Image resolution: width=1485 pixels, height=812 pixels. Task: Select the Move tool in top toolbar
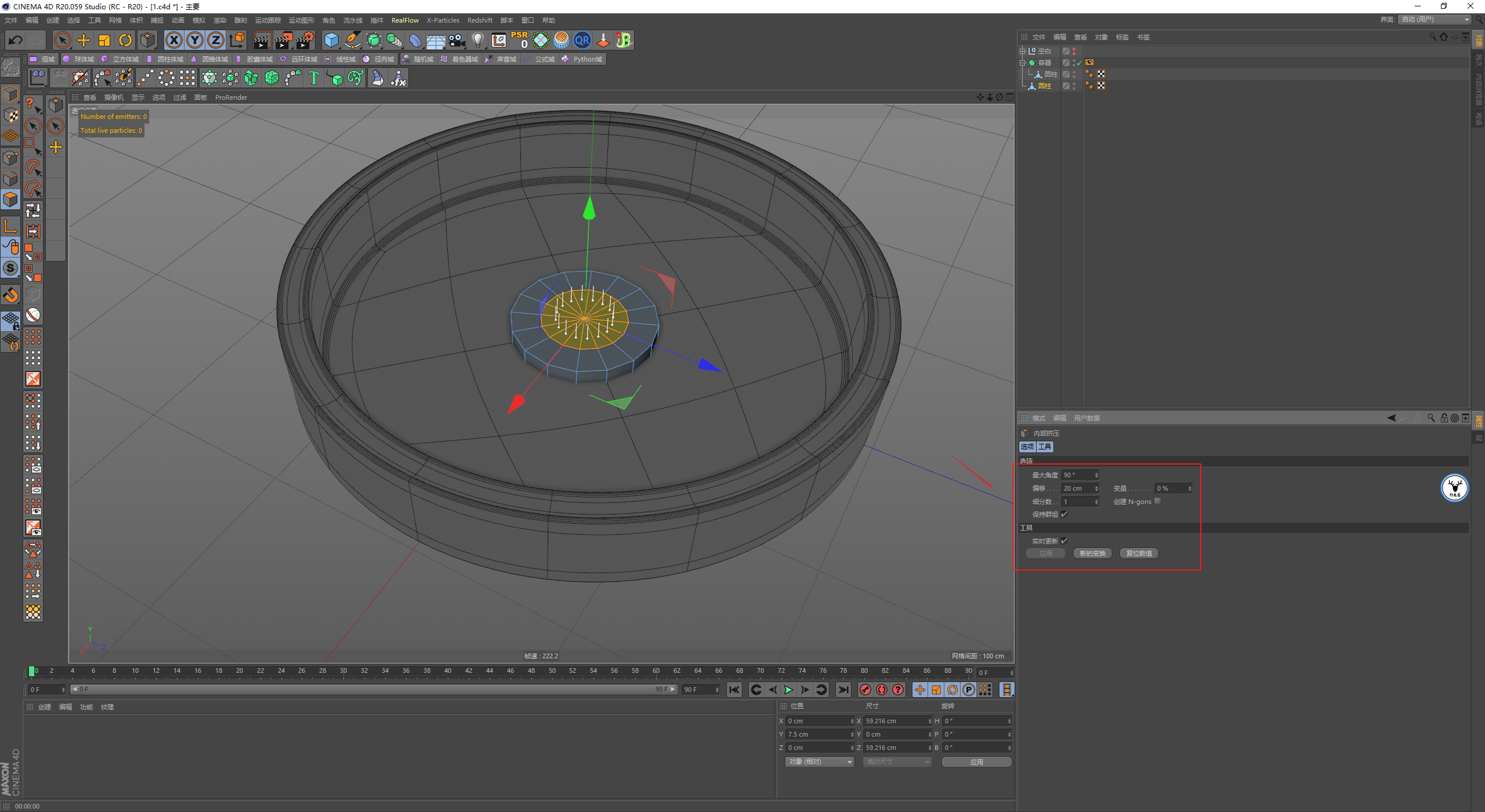pyautogui.click(x=84, y=40)
